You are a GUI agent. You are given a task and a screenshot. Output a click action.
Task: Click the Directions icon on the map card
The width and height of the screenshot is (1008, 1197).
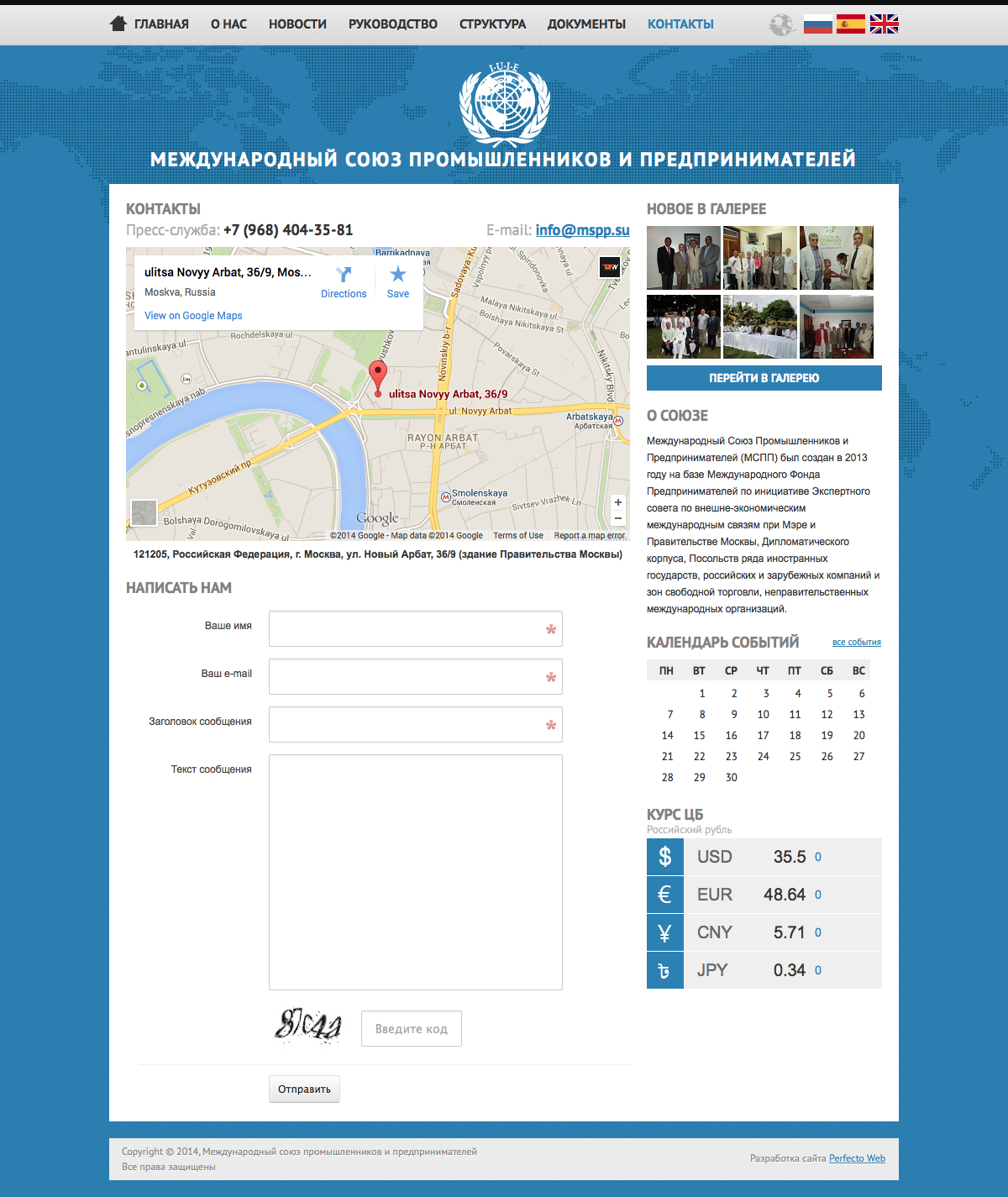[344, 275]
